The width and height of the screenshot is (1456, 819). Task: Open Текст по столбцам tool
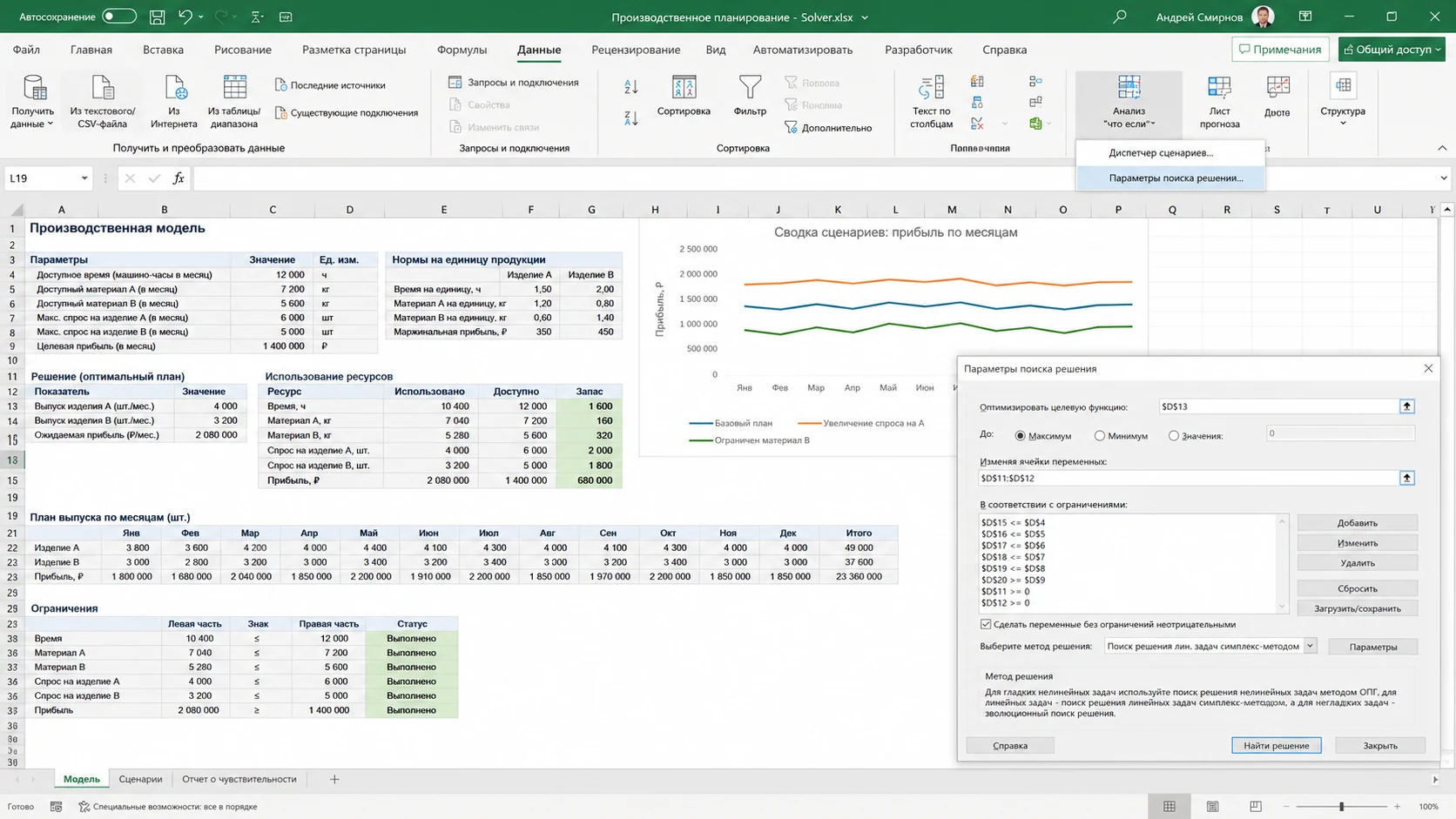(x=931, y=101)
